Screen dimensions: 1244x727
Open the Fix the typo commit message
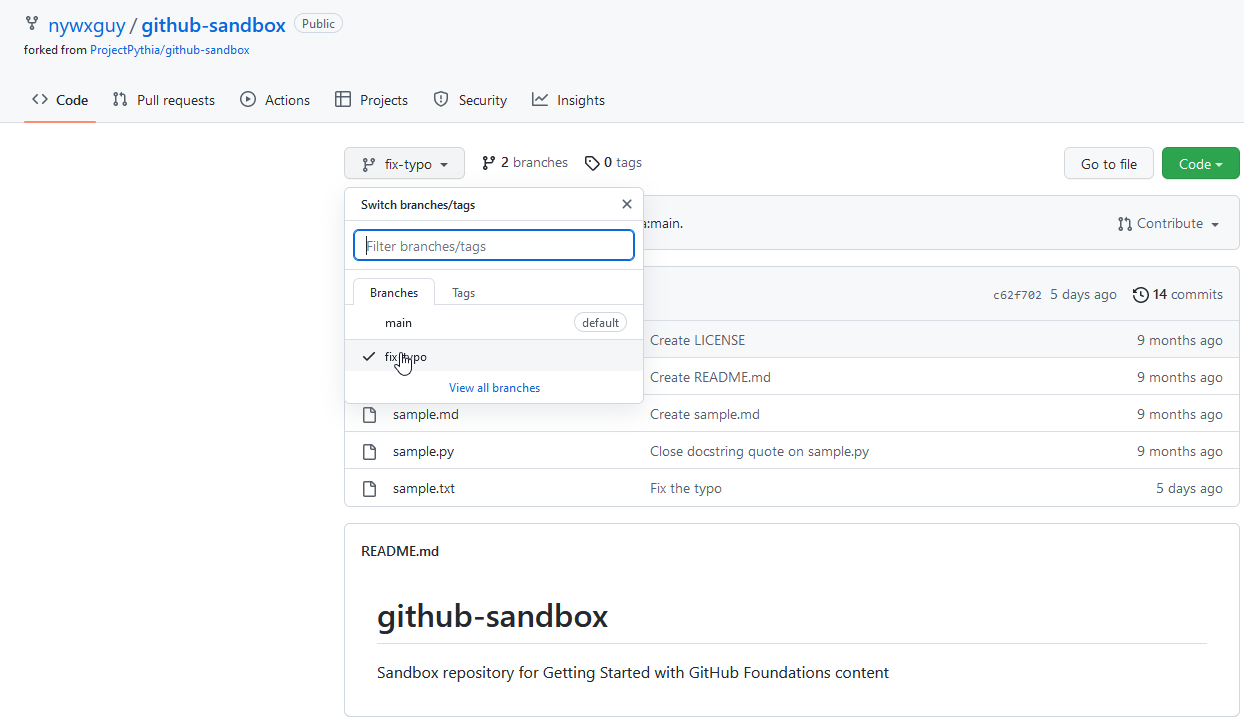tap(686, 488)
